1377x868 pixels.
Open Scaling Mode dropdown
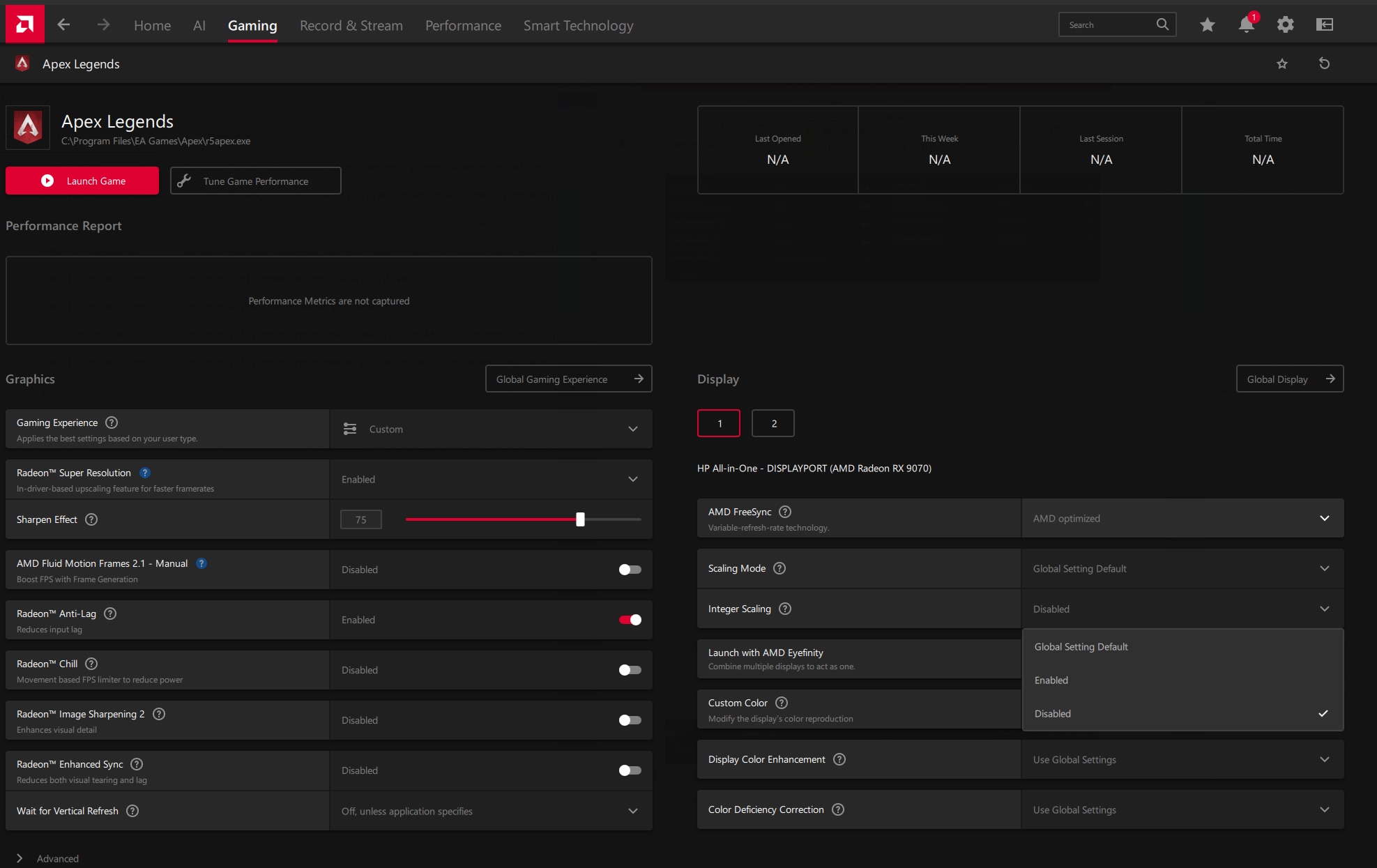tap(1182, 568)
